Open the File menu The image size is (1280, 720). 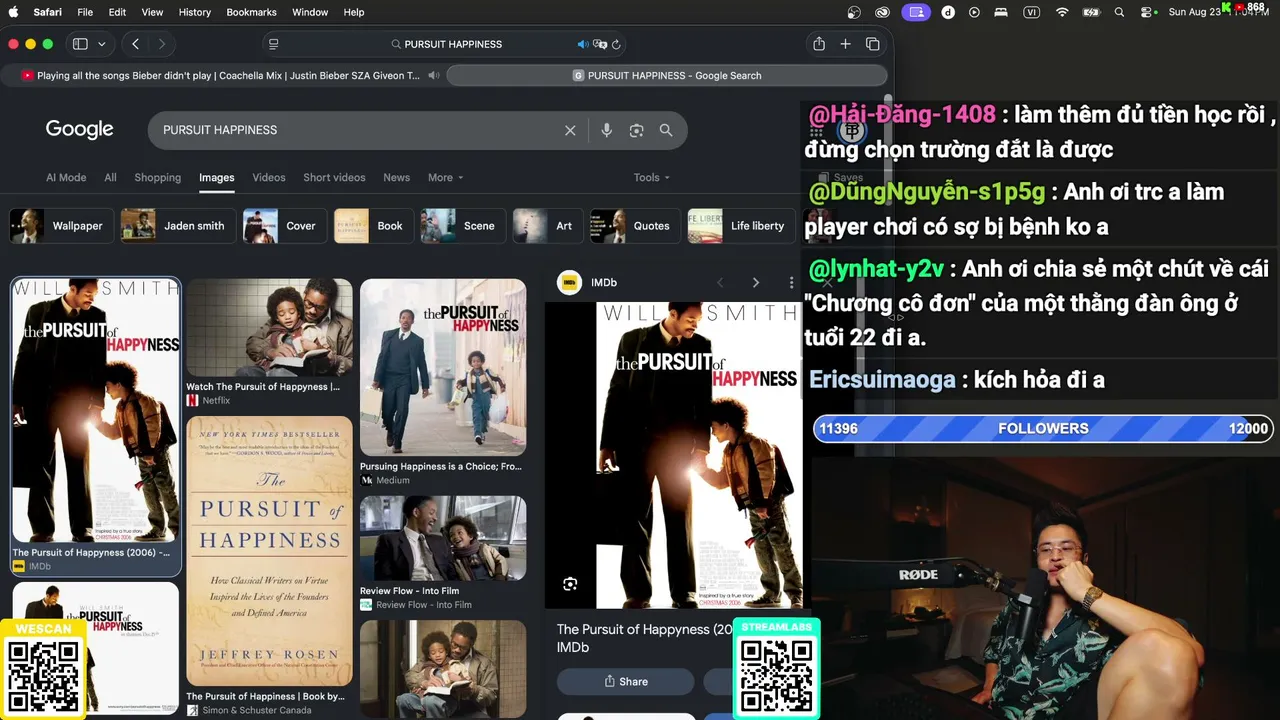coord(85,12)
